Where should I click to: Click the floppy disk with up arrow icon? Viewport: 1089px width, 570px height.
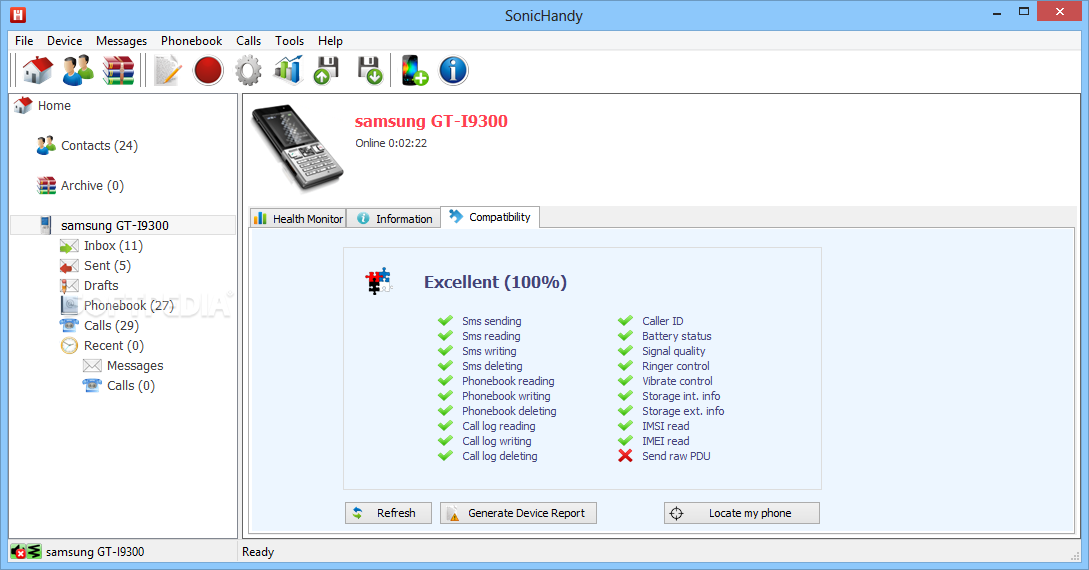point(327,70)
